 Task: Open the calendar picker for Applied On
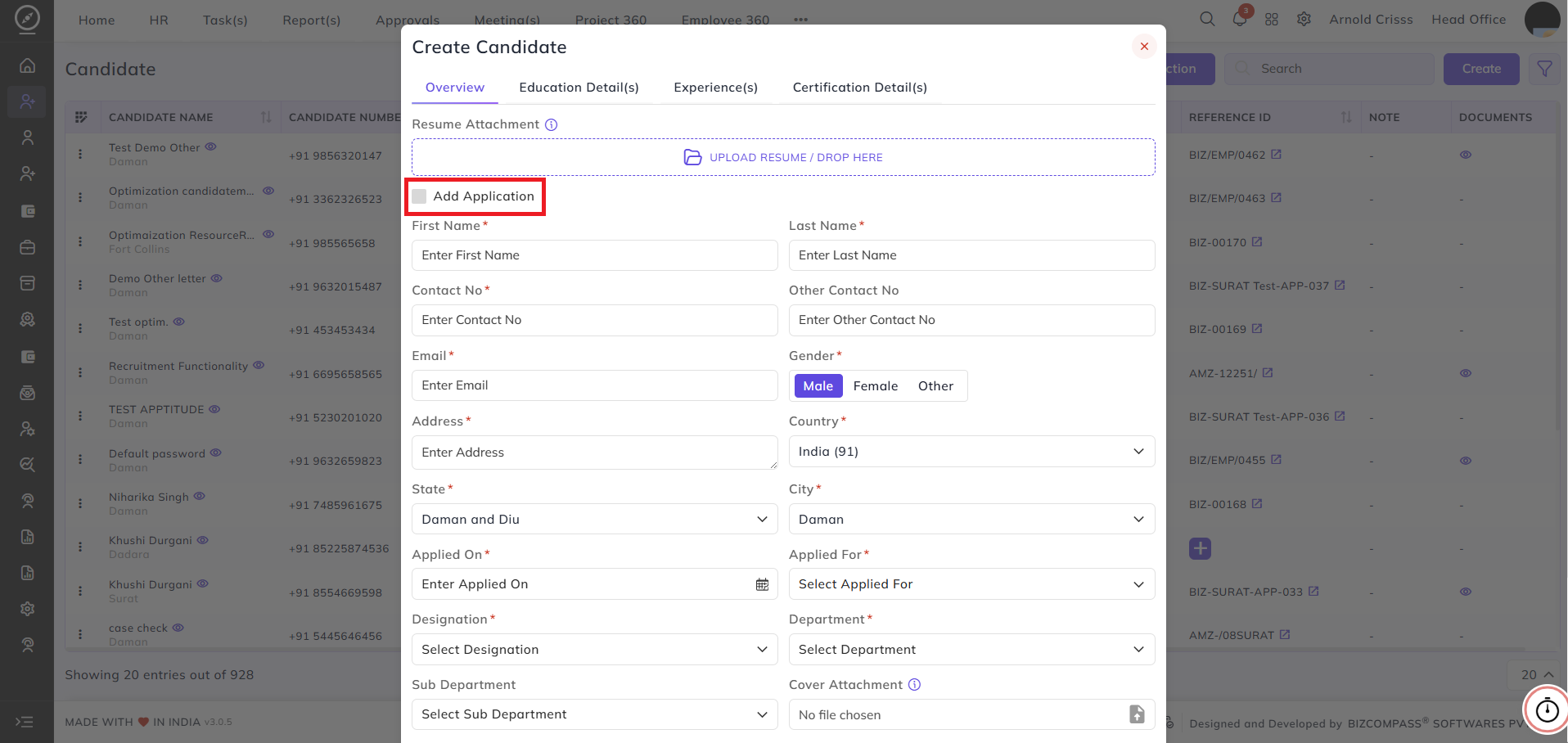[762, 584]
